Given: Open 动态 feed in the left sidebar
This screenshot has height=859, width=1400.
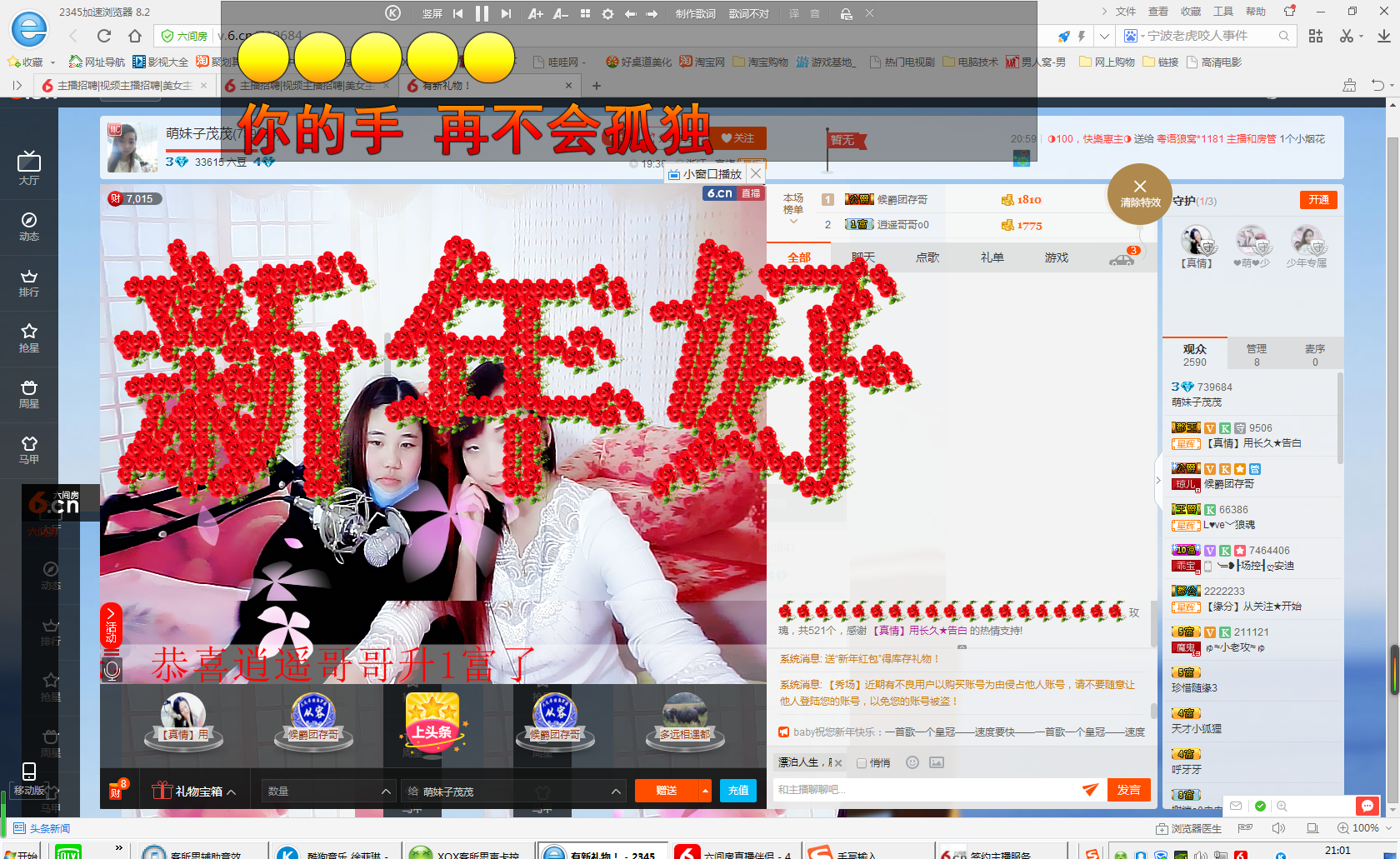Looking at the screenshot, I should tap(29, 226).
